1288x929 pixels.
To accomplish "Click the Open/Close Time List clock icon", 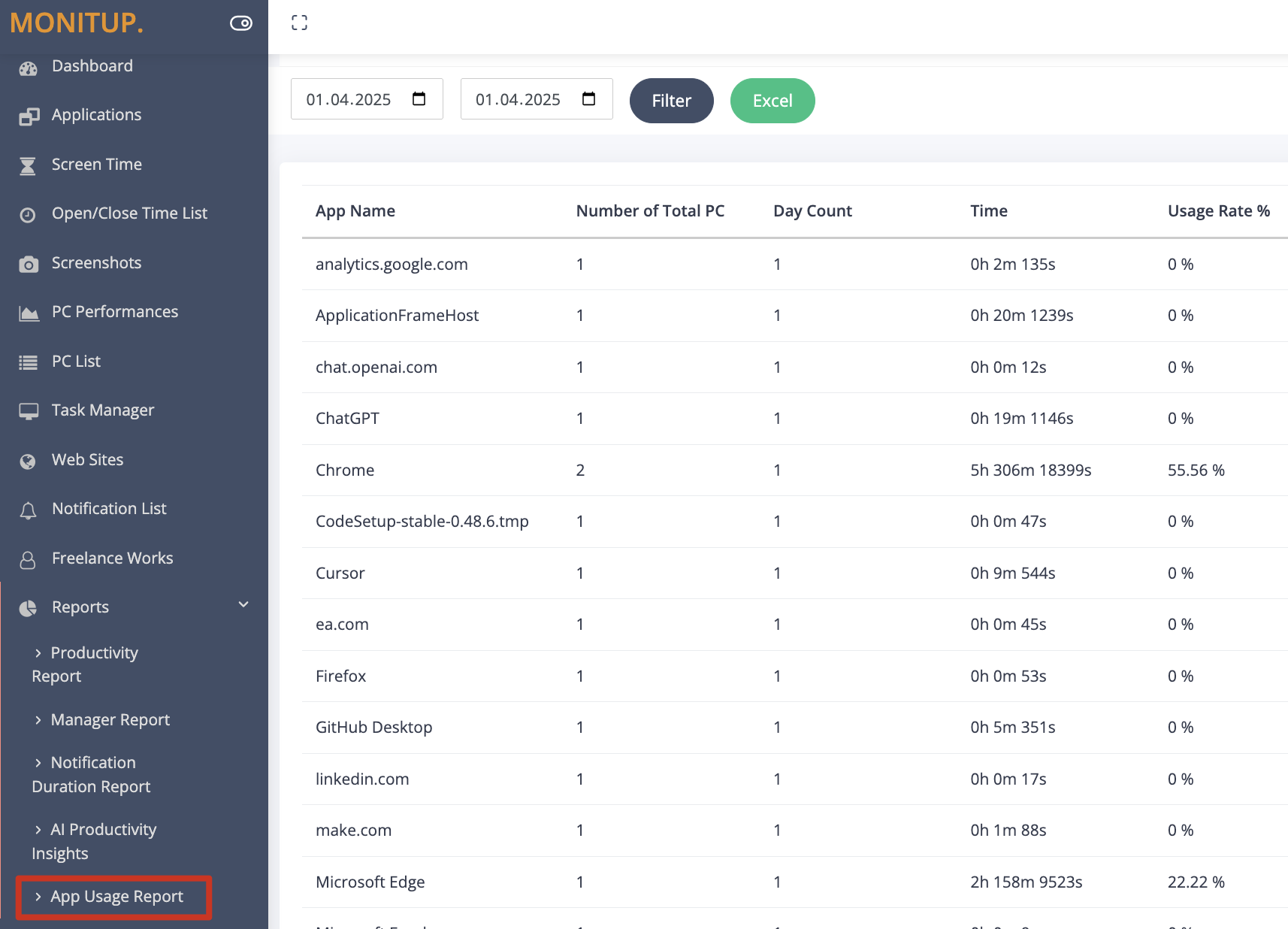I will pos(28,215).
